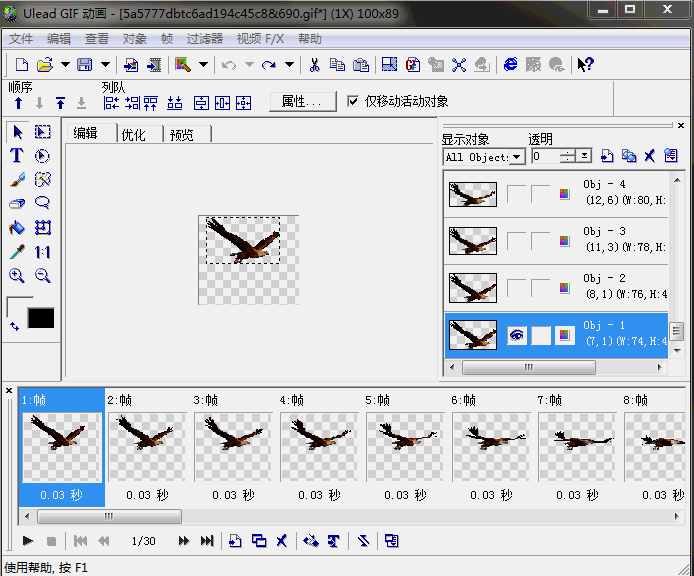Toggle lock box for Obj - 4
Image resolution: width=694 pixels, height=576 pixels.
coord(541,194)
